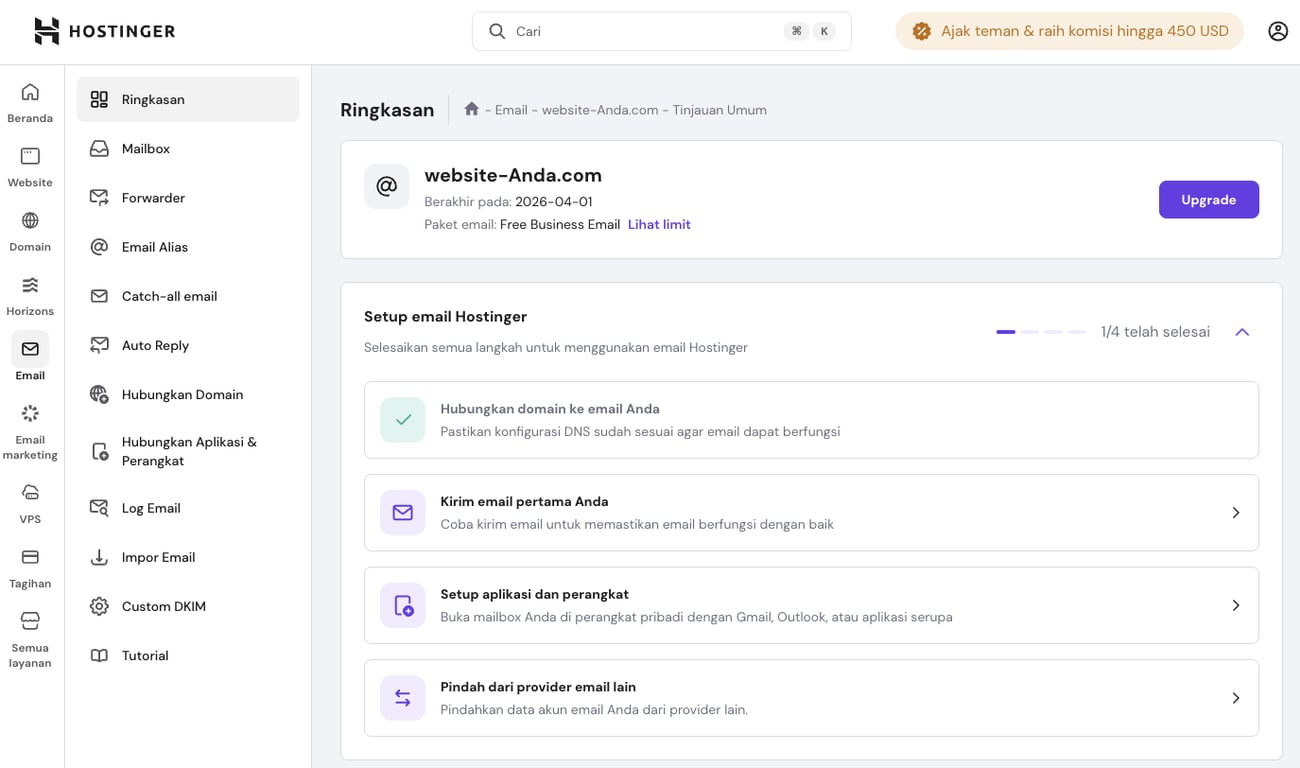Click the setup progress bar indicator
The height and width of the screenshot is (768, 1300).
1041,332
